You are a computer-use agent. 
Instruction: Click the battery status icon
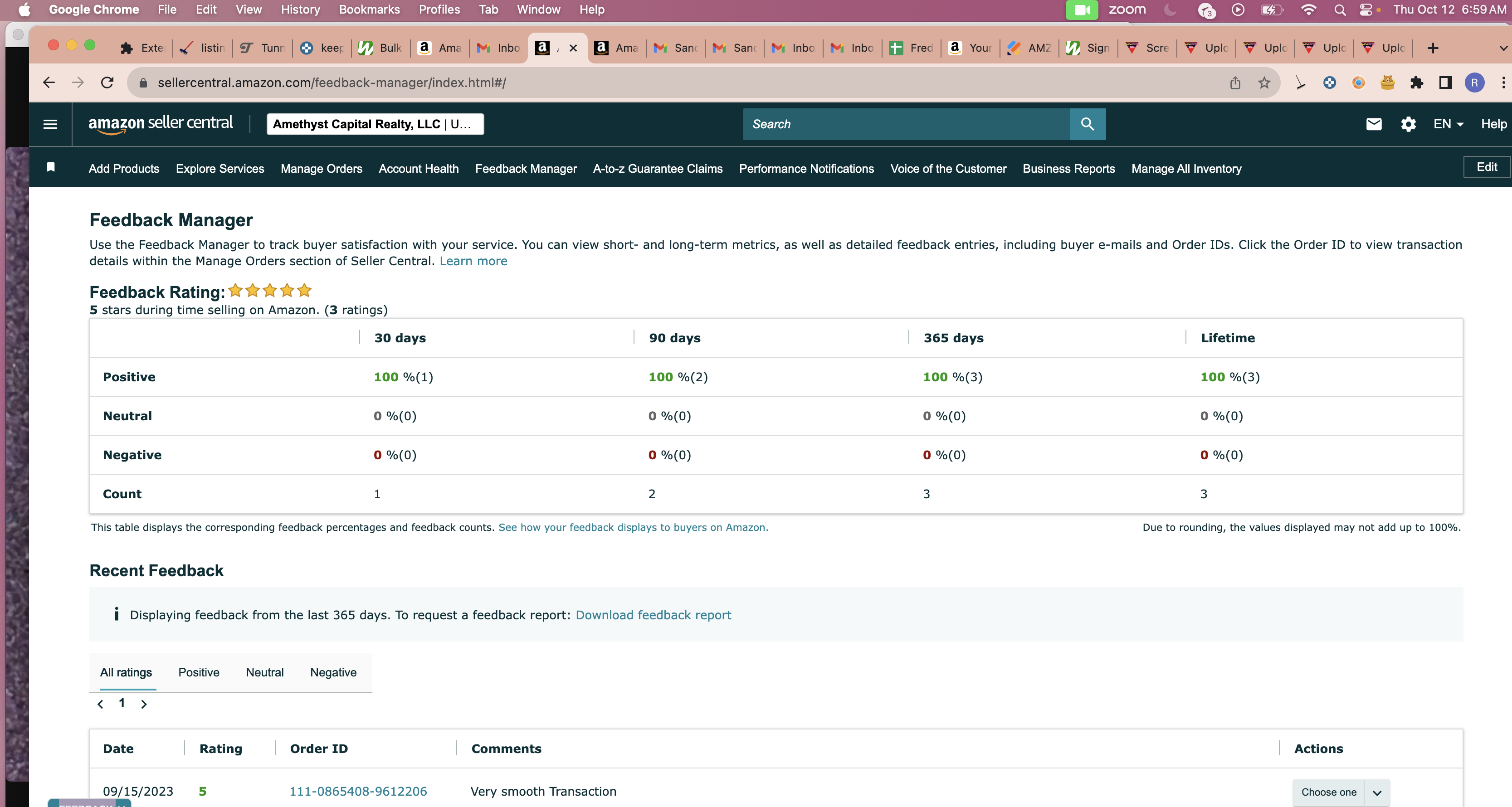[1271, 10]
